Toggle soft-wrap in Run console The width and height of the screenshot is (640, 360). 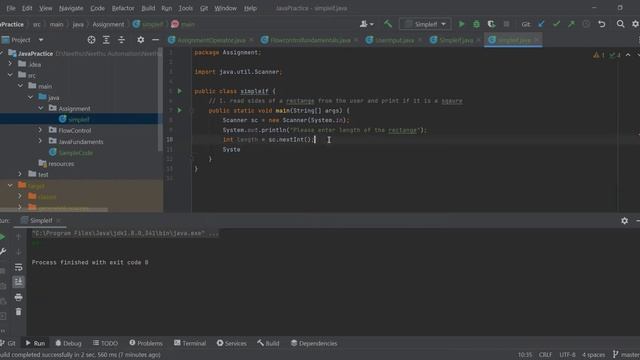click(x=18, y=267)
